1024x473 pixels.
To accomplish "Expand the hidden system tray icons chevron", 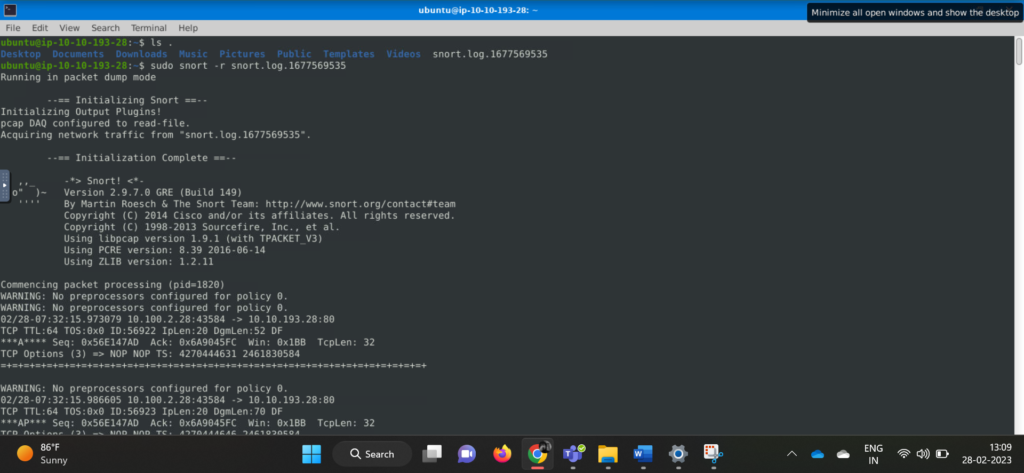I will (792, 454).
